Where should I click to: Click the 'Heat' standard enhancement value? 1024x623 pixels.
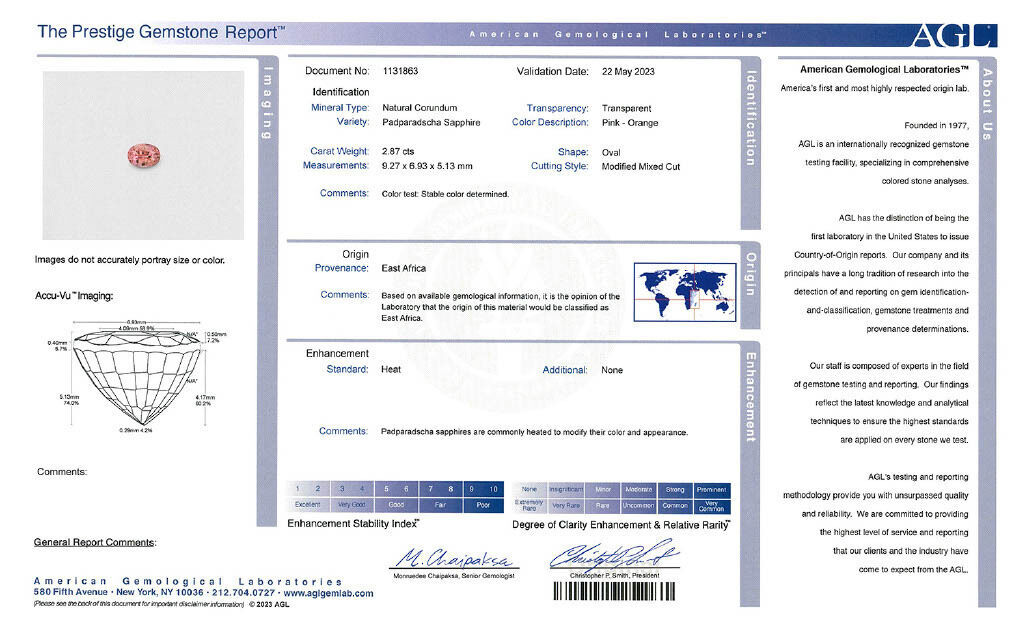[391, 370]
